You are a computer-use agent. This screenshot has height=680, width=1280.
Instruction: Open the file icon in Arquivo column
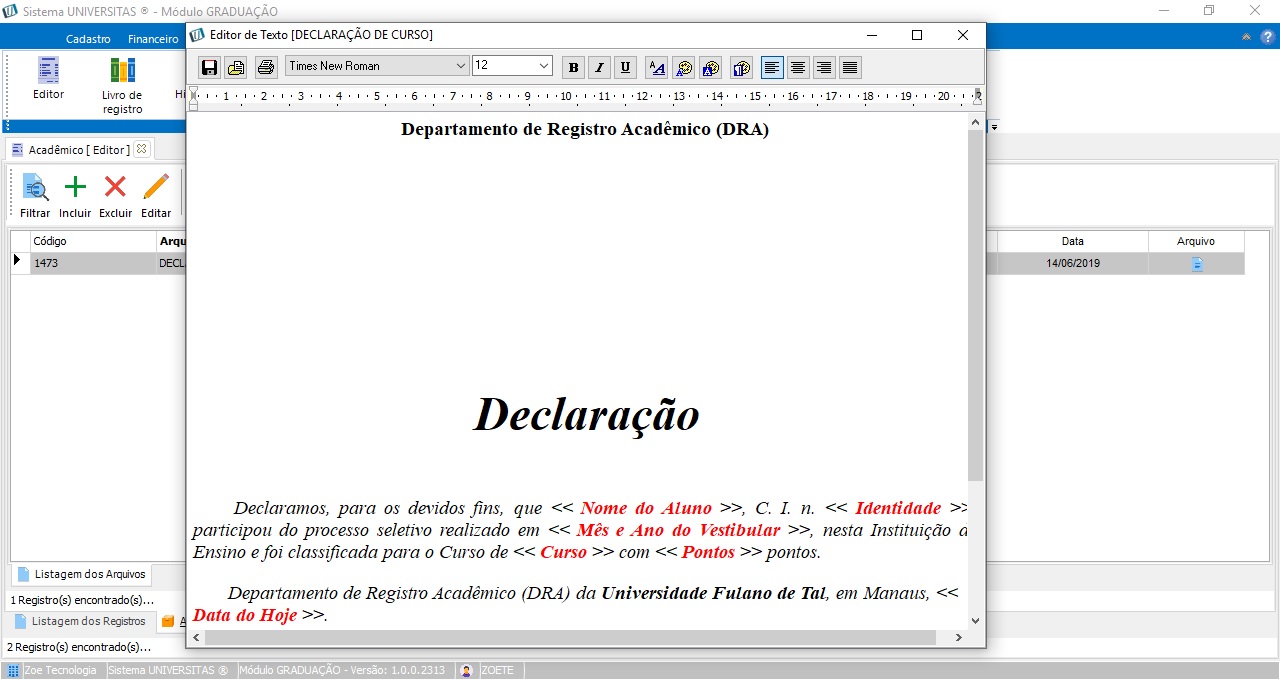pyautogui.click(x=1197, y=264)
